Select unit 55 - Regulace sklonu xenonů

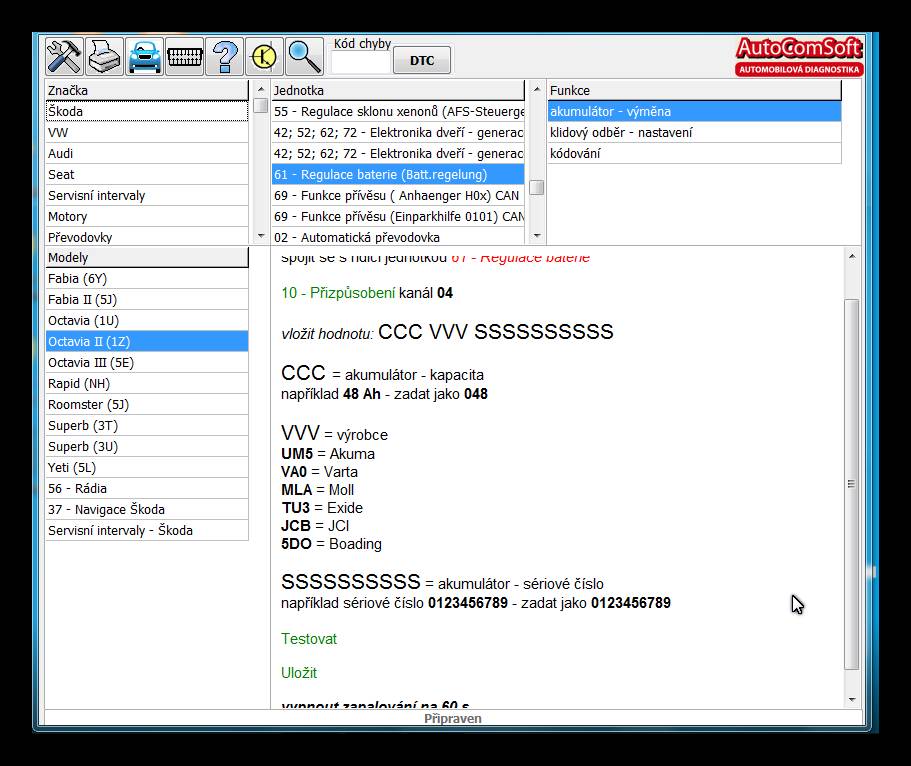click(398, 112)
